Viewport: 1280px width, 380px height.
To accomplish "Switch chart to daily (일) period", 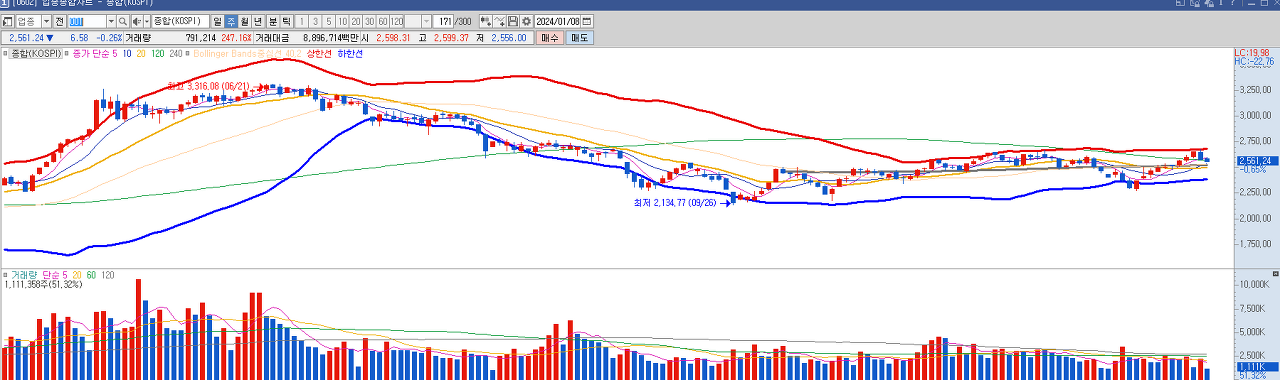I will 217,21.
